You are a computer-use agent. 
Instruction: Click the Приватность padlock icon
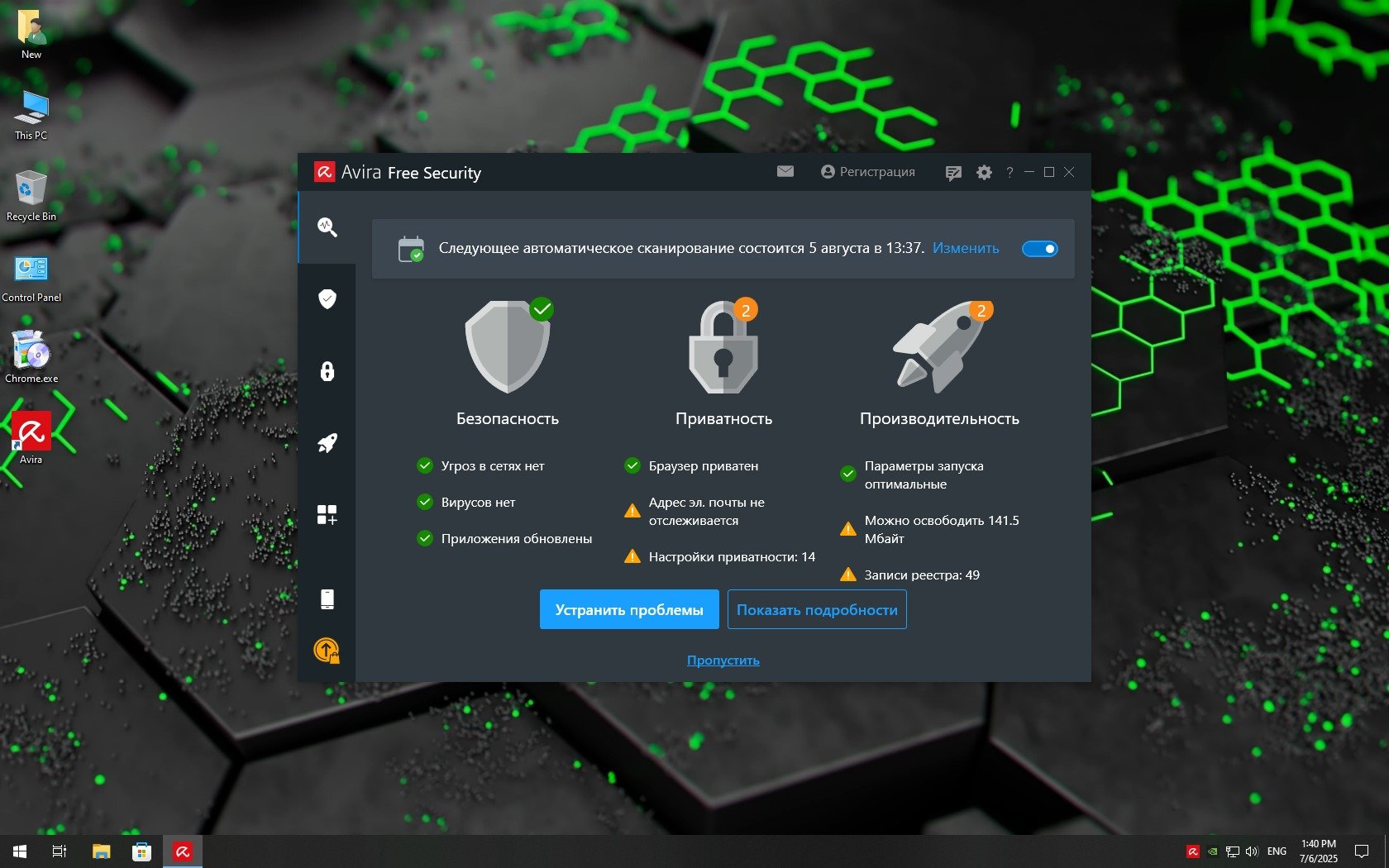click(723, 347)
